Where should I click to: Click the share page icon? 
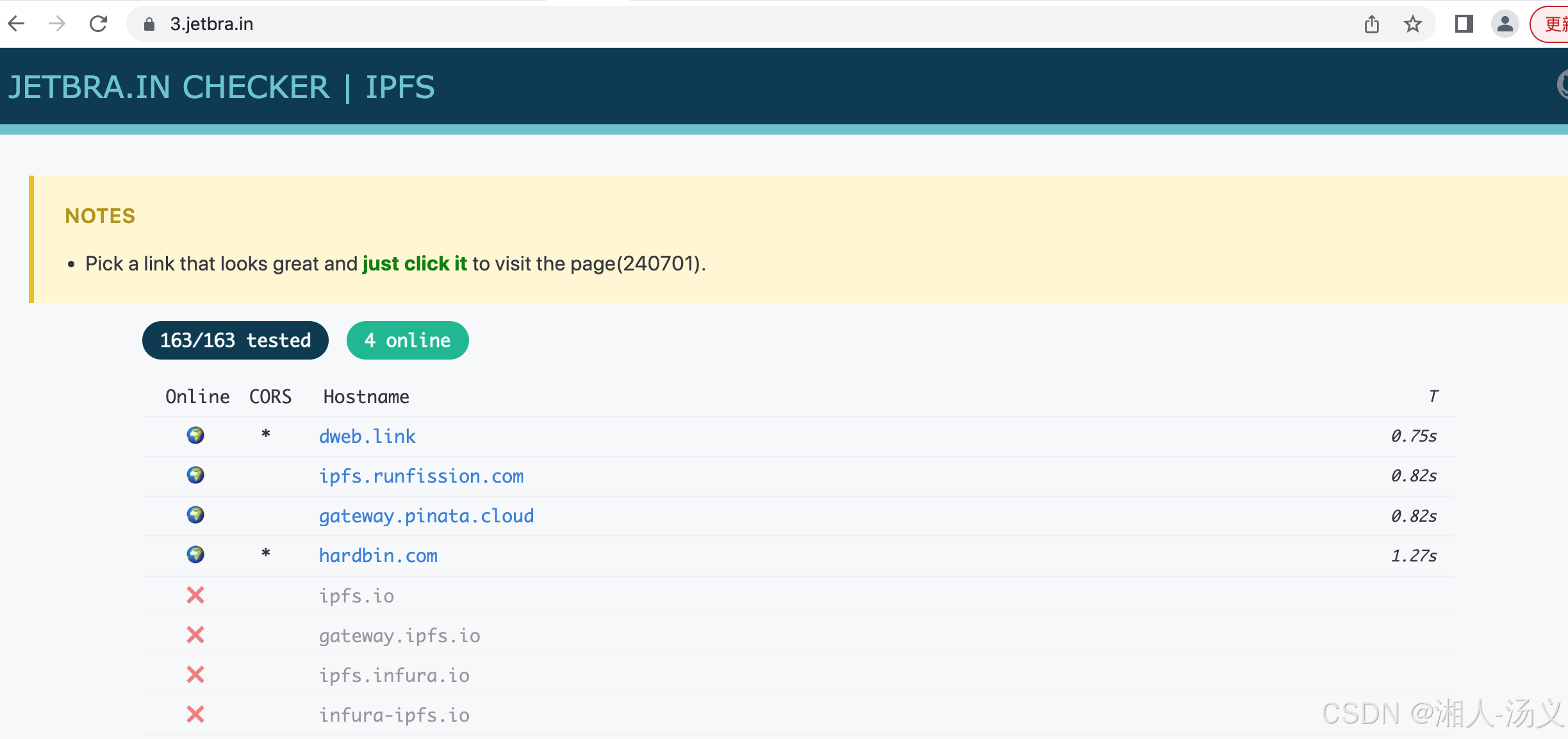pyautogui.click(x=1371, y=24)
